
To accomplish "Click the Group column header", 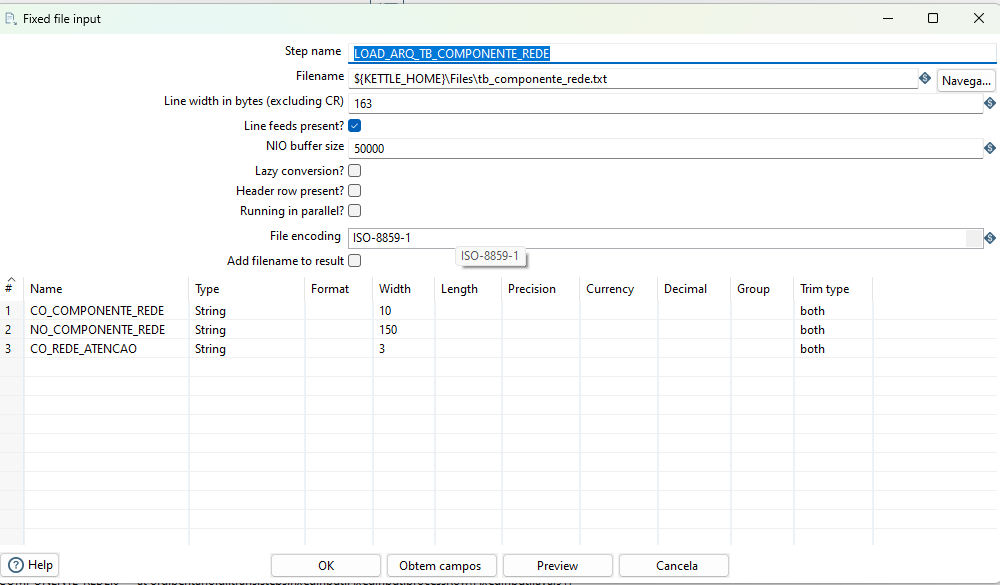I will 762,289.
